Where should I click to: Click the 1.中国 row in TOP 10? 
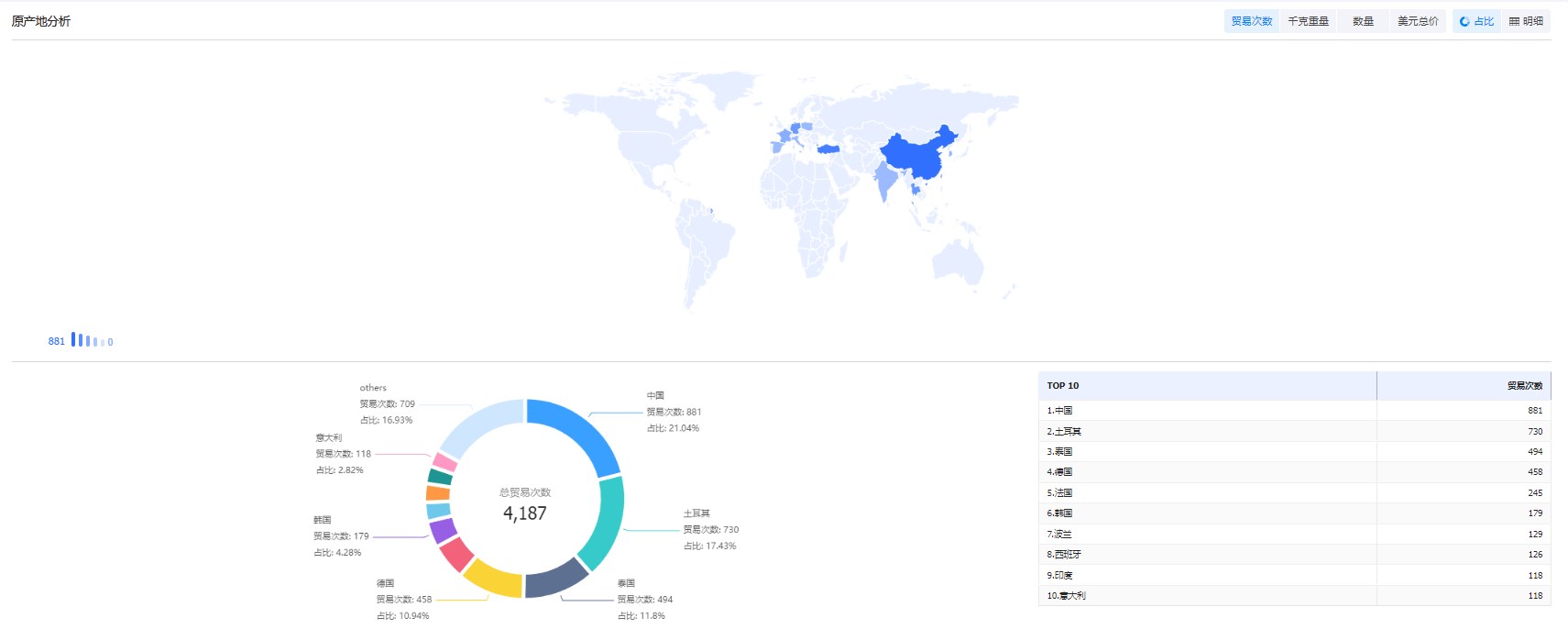[x=1294, y=411]
